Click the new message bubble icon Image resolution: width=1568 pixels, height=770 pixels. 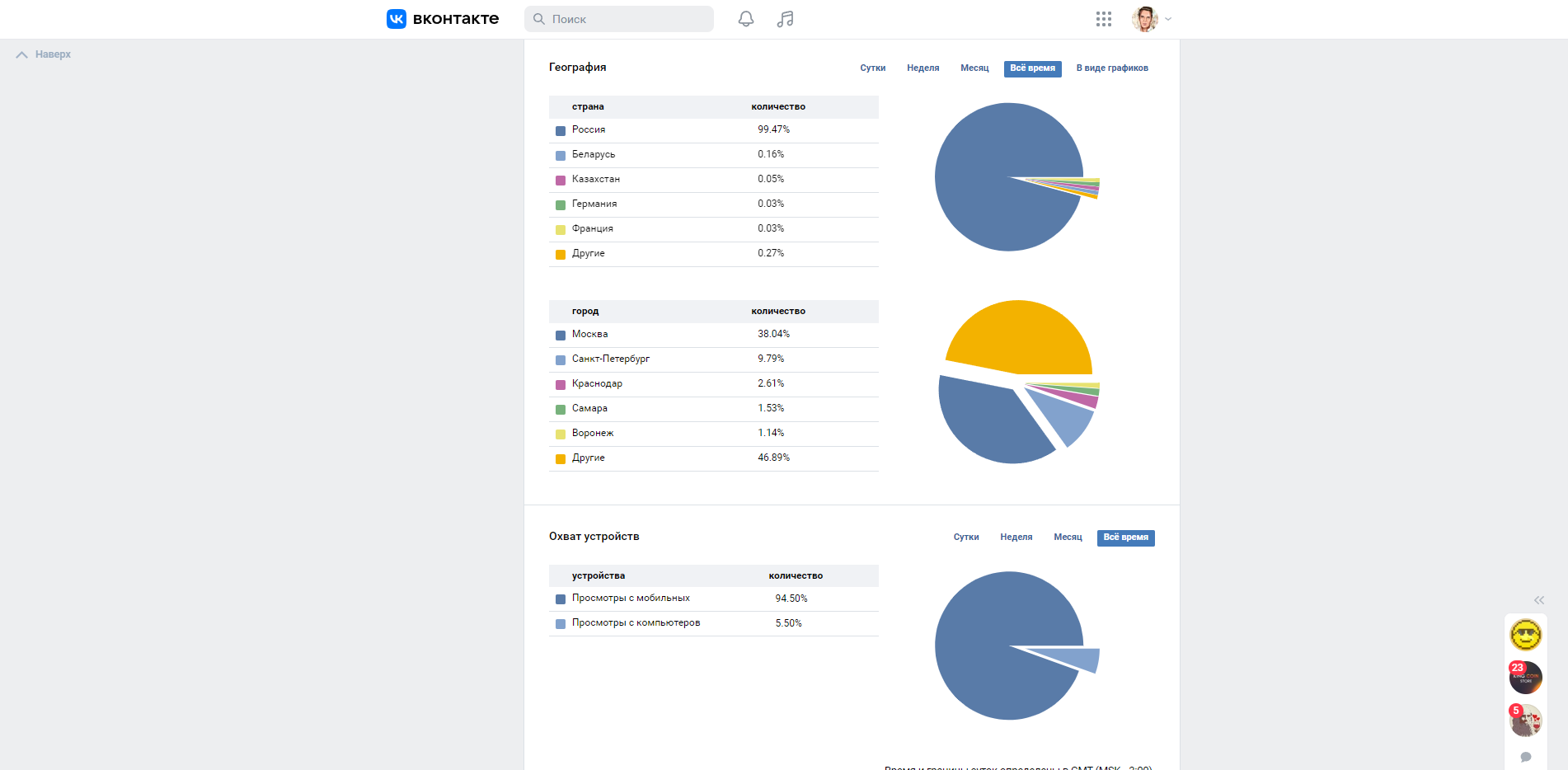(x=1525, y=757)
